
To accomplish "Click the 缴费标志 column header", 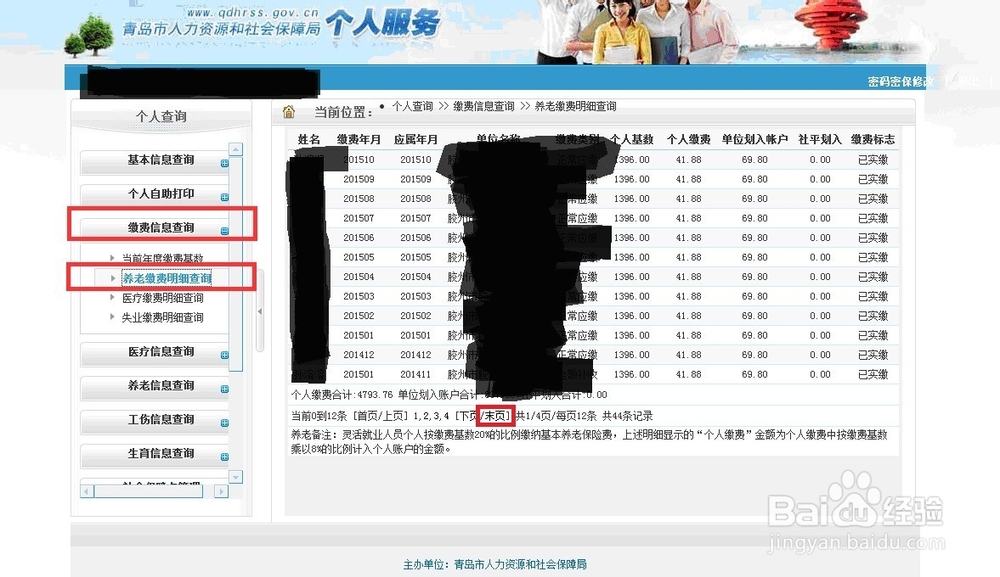I will pos(873,139).
